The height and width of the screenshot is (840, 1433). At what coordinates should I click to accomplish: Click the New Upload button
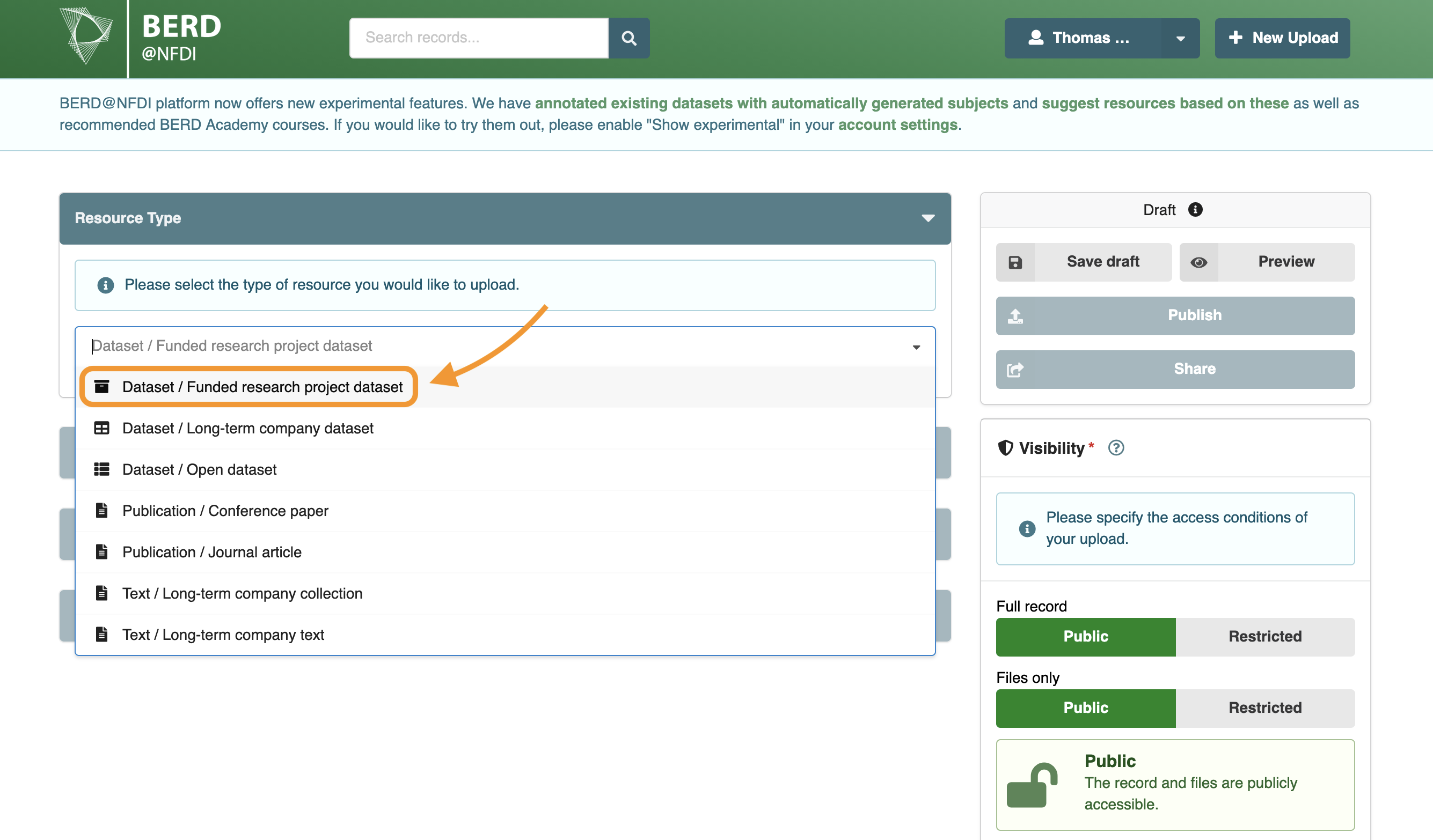point(1282,38)
